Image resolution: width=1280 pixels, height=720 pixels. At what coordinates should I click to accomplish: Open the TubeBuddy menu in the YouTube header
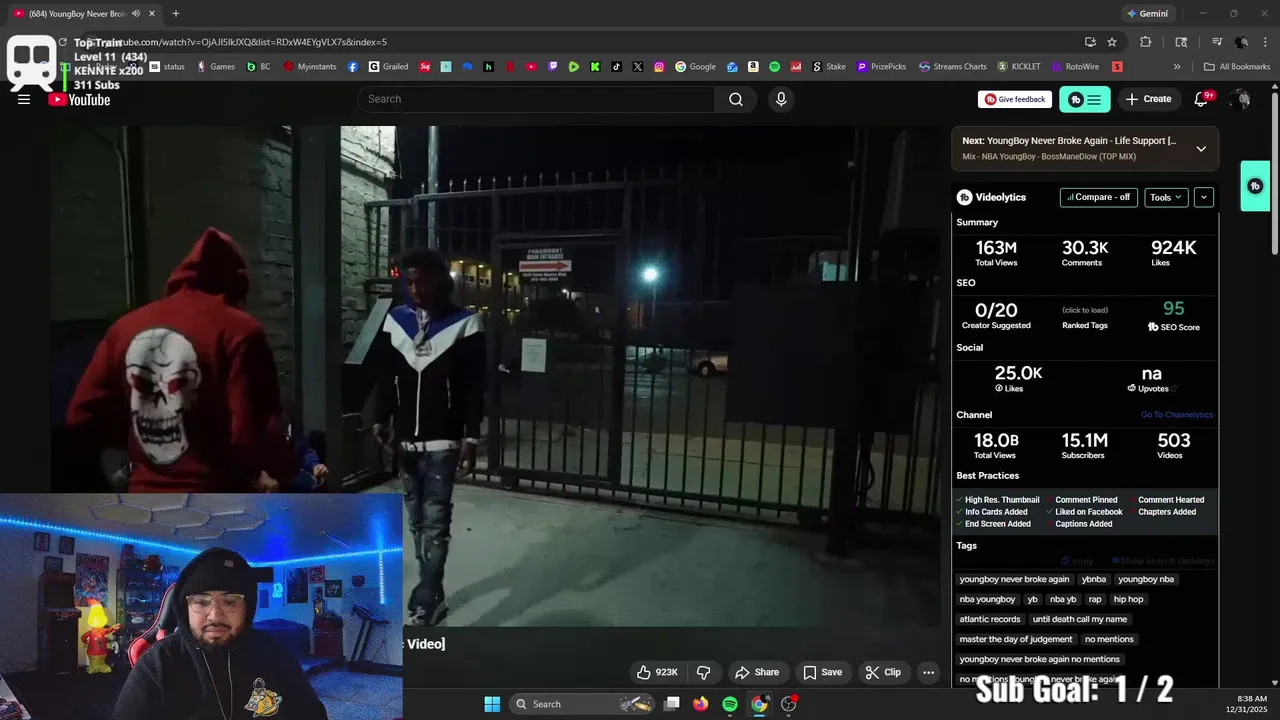1085,99
